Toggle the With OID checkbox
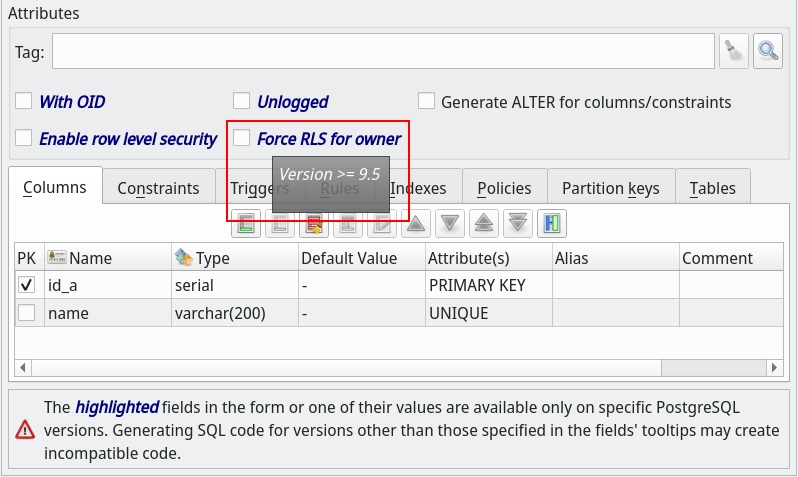798x477 pixels. click(x=23, y=101)
